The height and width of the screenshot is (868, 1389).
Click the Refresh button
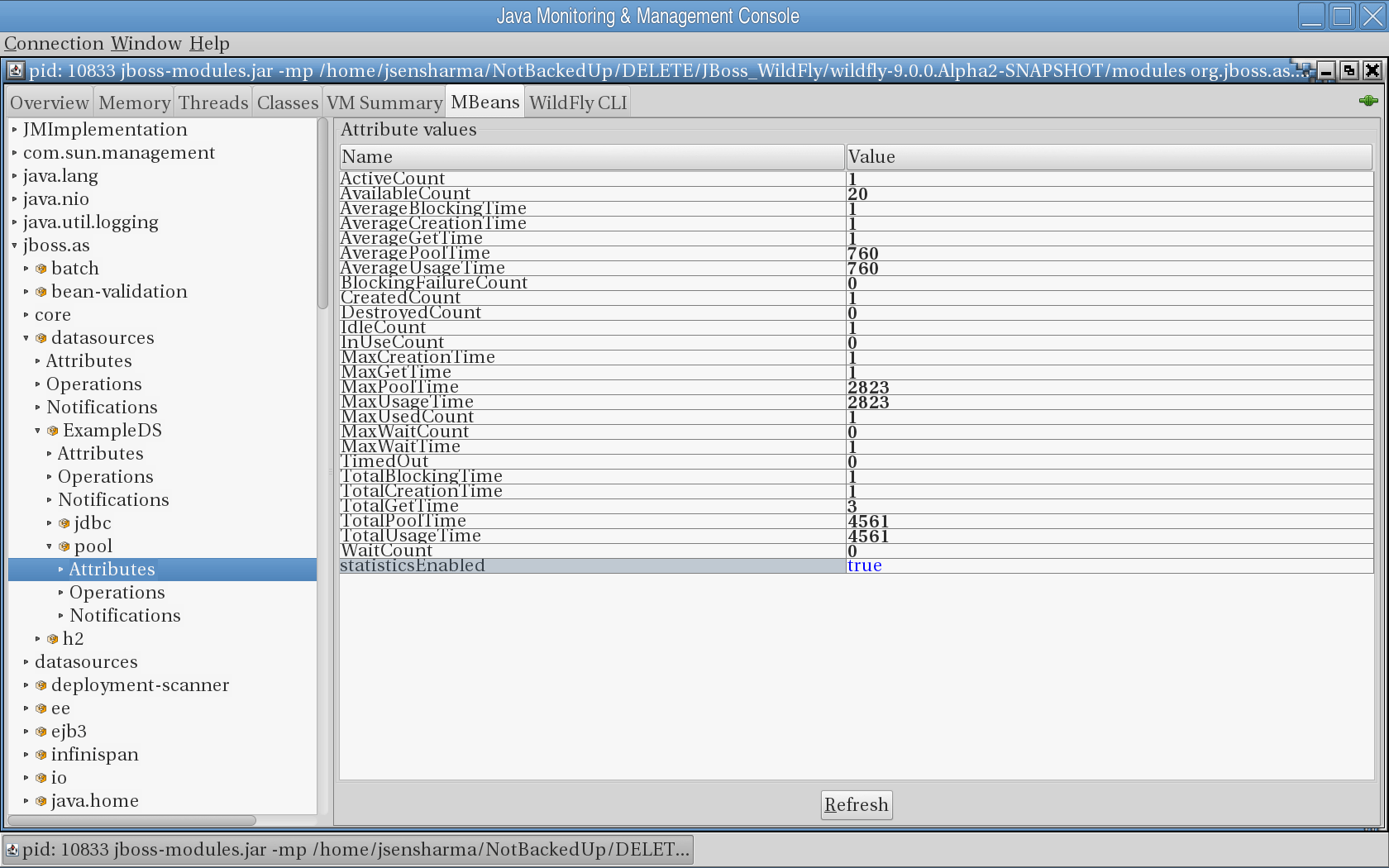click(x=856, y=804)
